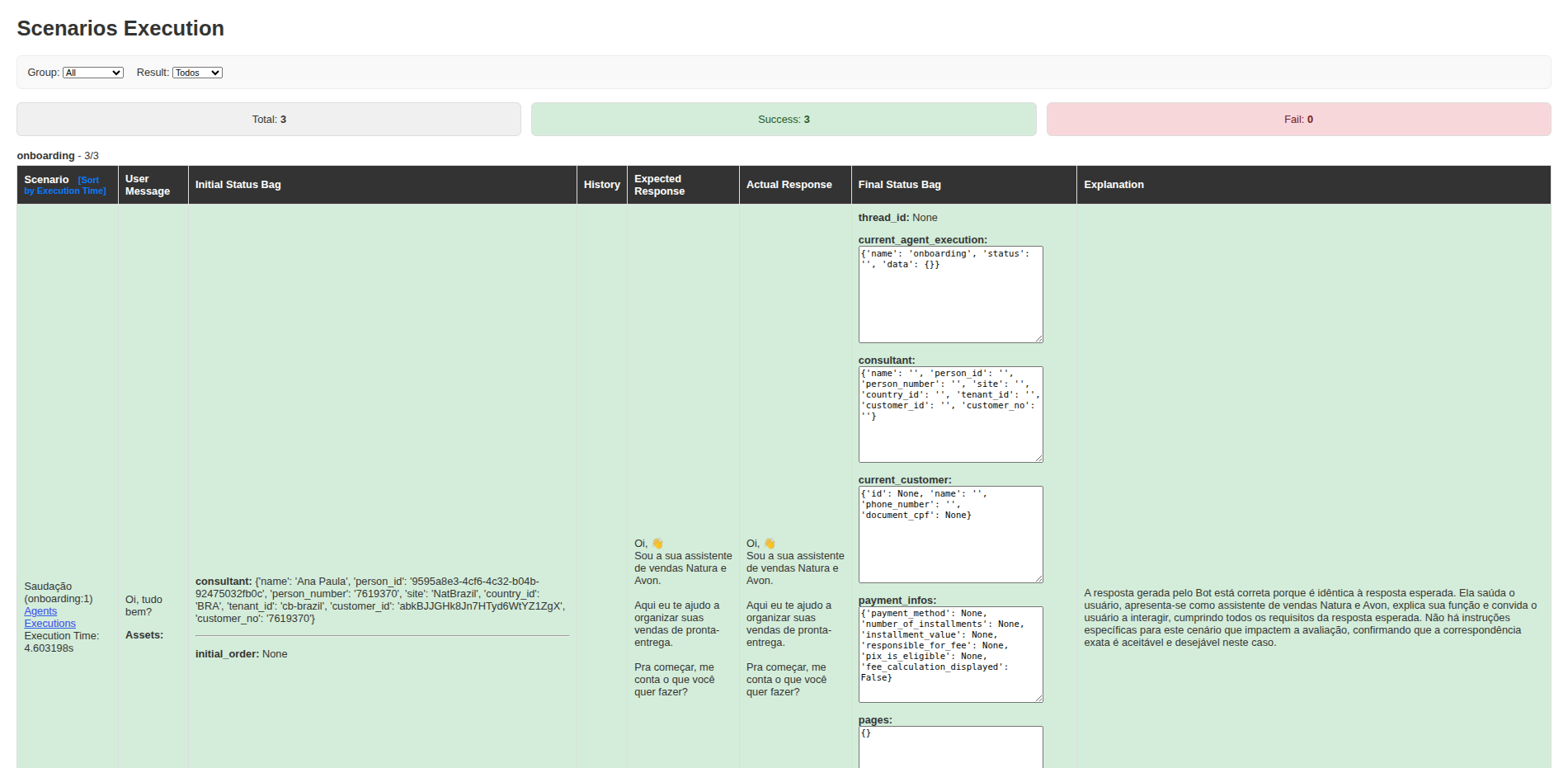Image resolution: width=1568 pixels, height=768 pixels.
Task: Grab resize handle of consultant box
Action: point(1038,458)
